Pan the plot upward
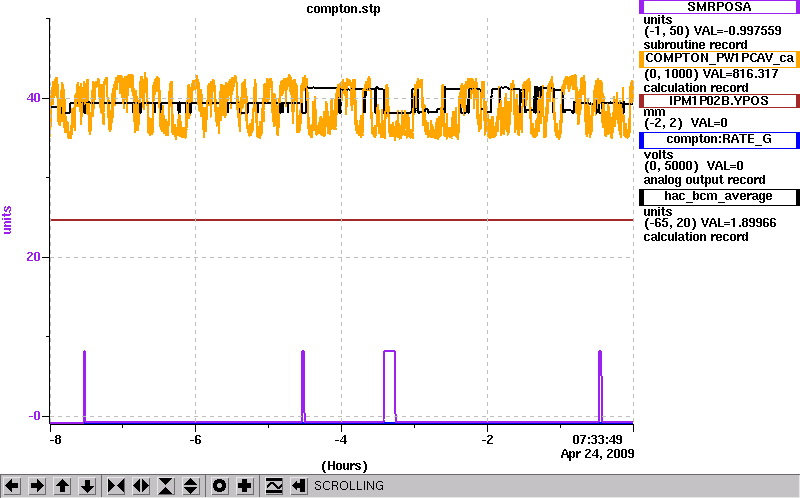800x498 pixels. 62,486
